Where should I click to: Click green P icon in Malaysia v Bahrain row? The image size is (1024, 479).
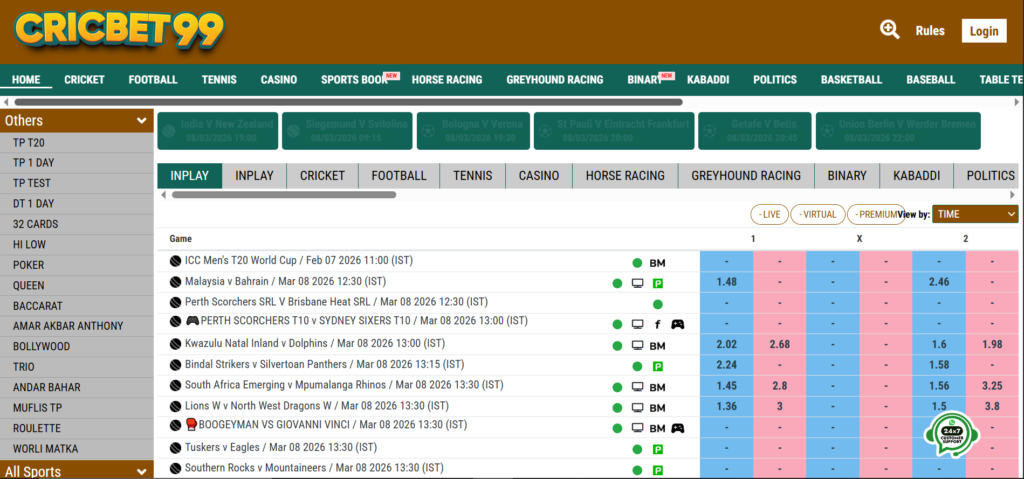click(658, 284)
